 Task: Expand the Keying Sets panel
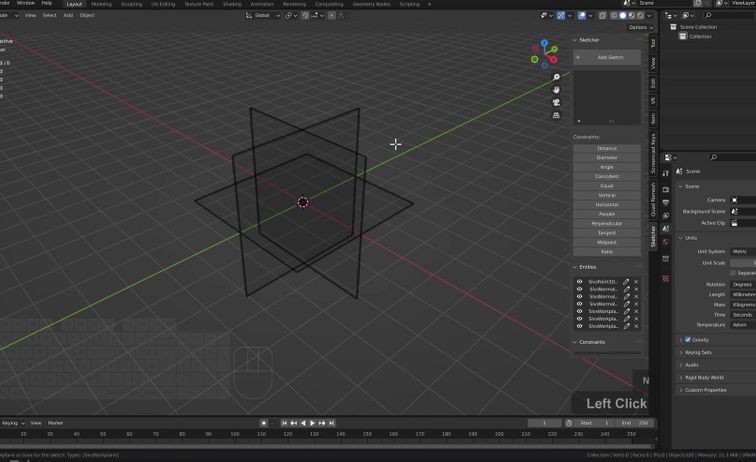[x=698, y=352]
